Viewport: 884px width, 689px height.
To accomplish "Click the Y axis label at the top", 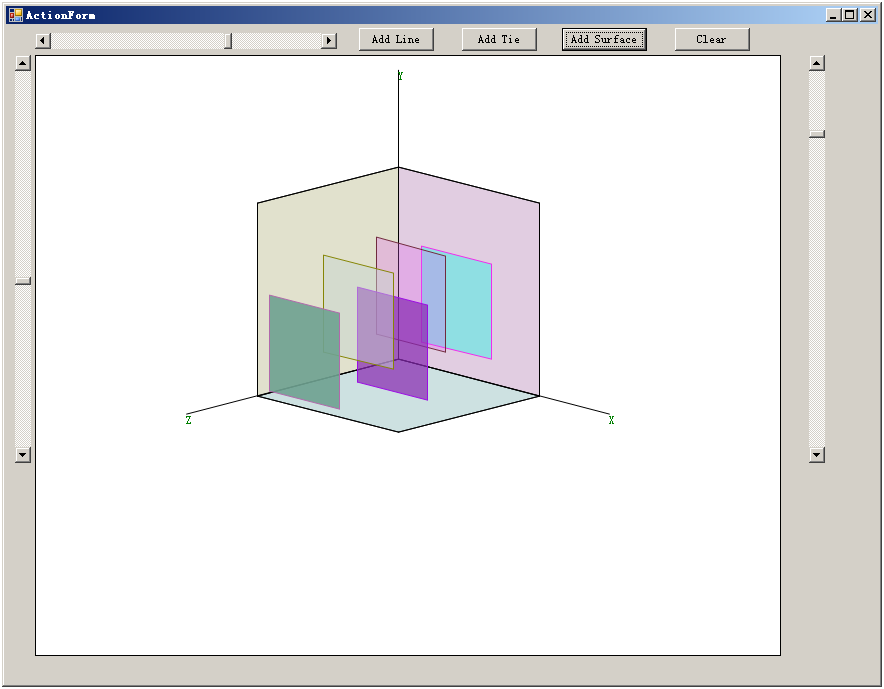I will click(x=400, y=76).
